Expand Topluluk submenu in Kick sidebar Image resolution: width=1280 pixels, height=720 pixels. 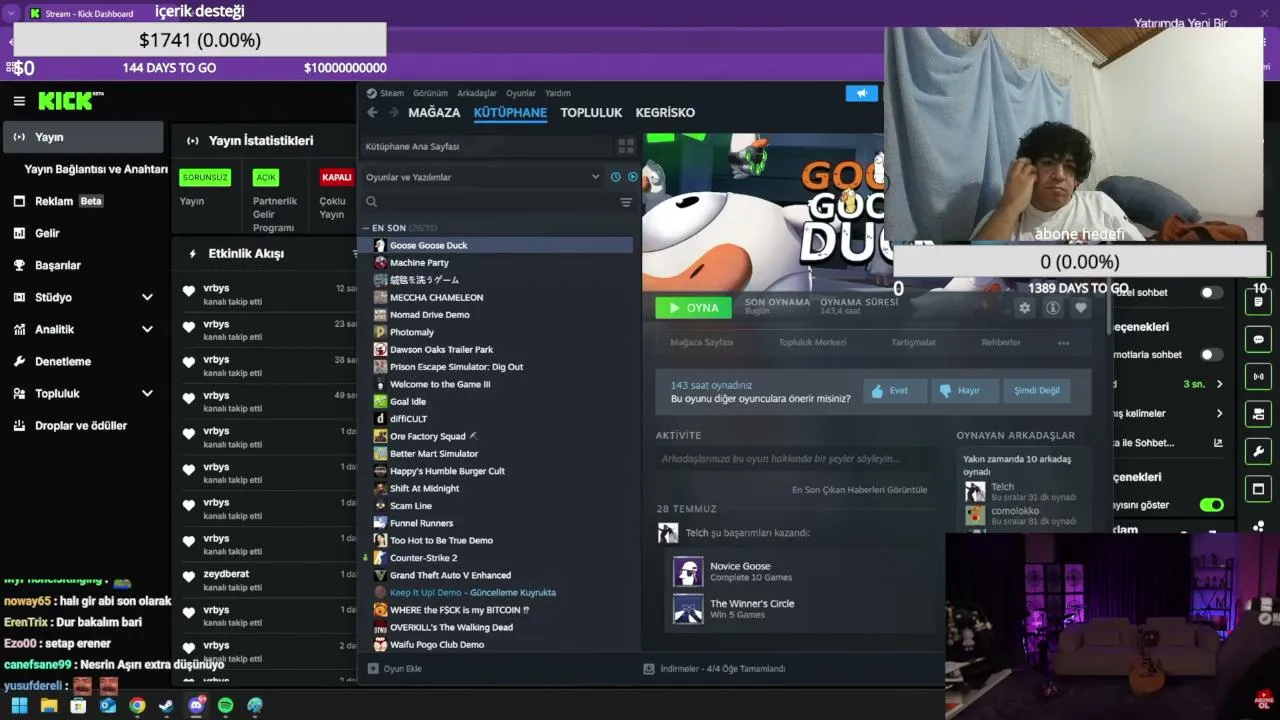pyautogui.click(x=147, y=393)
